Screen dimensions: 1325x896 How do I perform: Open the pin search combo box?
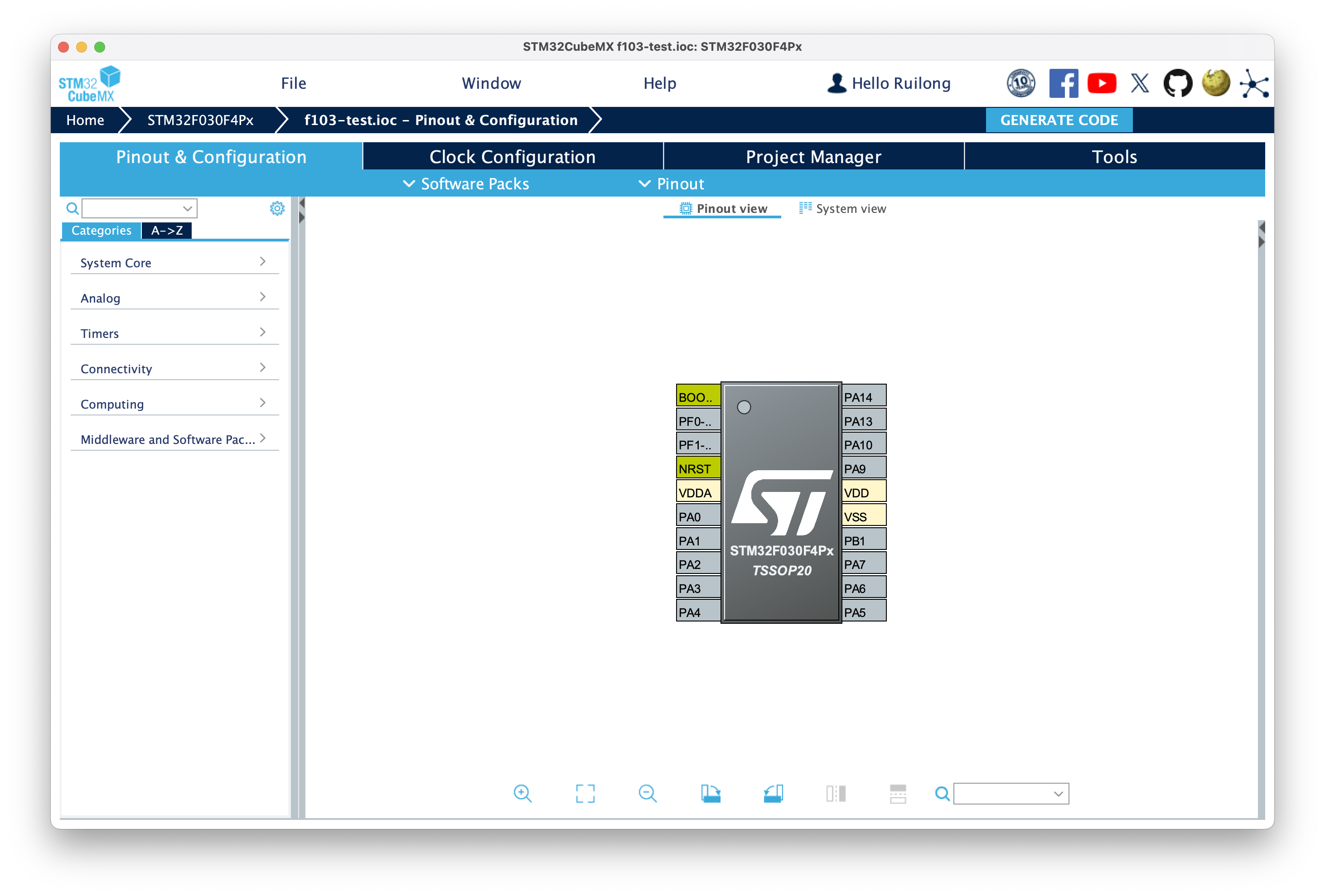[x=1011, y=794]
